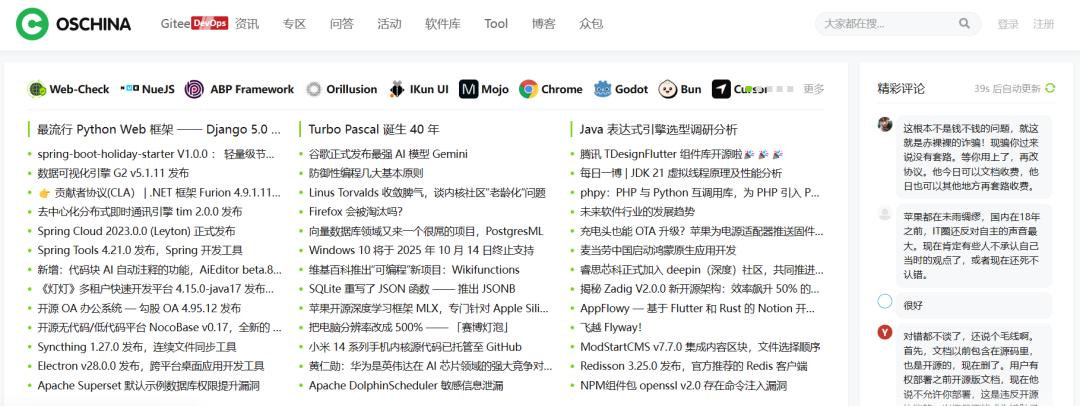Open 数据可视化引擎 G2 v5.1.11 发布
The width and height of the screenshot is (1080, 406).
(x=113, y=173)
